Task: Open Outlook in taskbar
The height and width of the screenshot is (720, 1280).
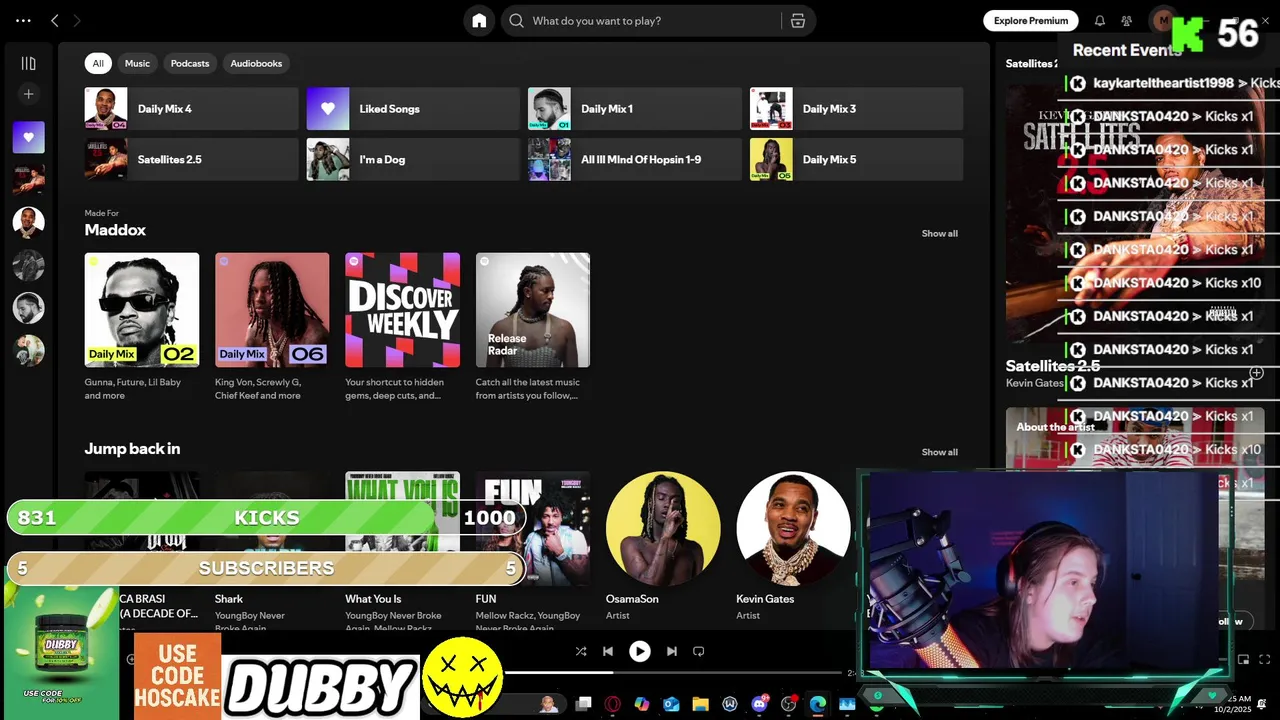Action: click(x=671, y=704)
